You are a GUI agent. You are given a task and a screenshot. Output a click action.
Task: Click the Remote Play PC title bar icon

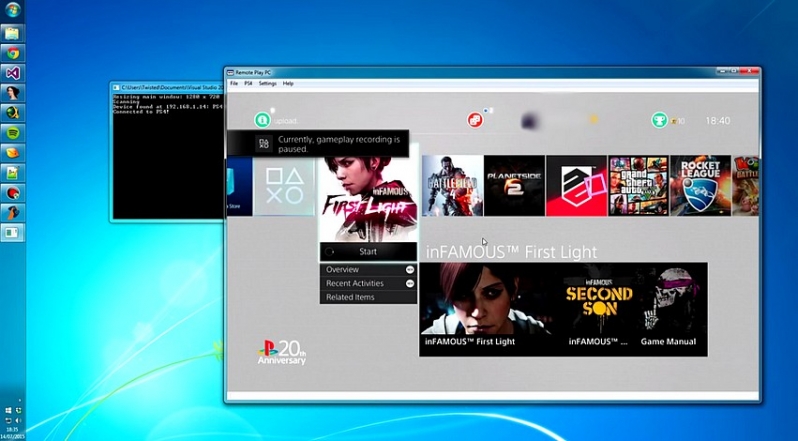pos(230,73)
